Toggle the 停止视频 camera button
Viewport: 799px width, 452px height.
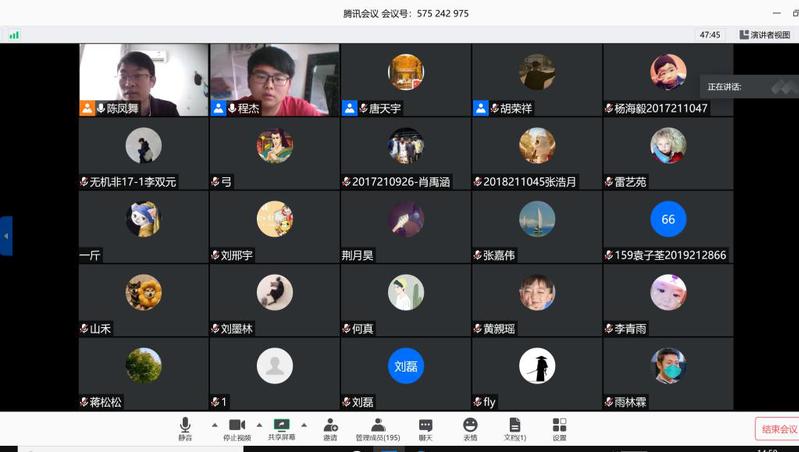(x=236, y=429)
